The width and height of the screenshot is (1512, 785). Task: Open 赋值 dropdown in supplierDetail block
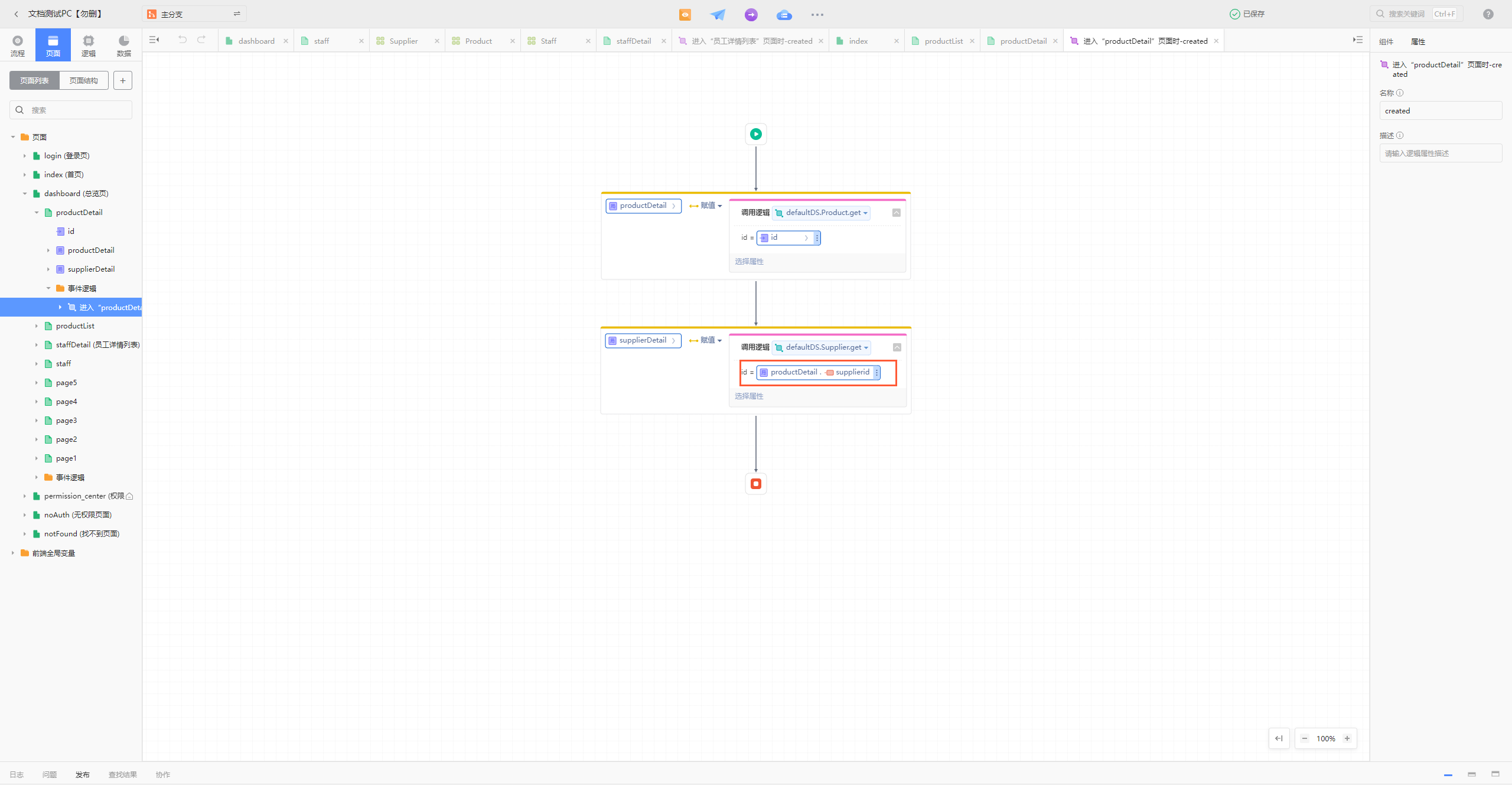(x=706, y=340)
